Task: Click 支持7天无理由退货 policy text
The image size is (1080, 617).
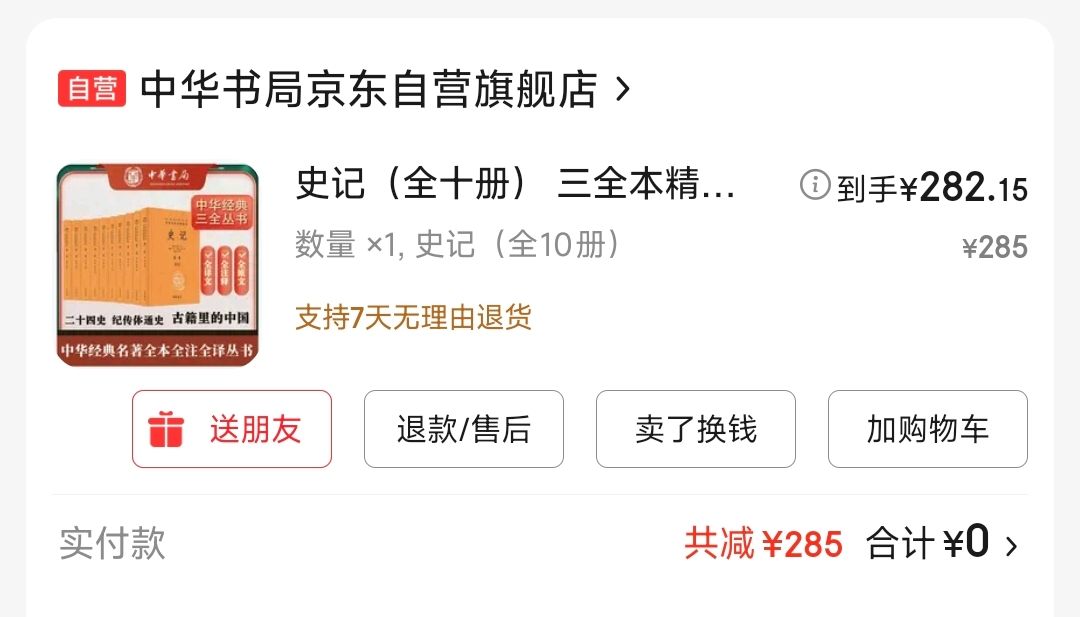Action: (413, 317)
